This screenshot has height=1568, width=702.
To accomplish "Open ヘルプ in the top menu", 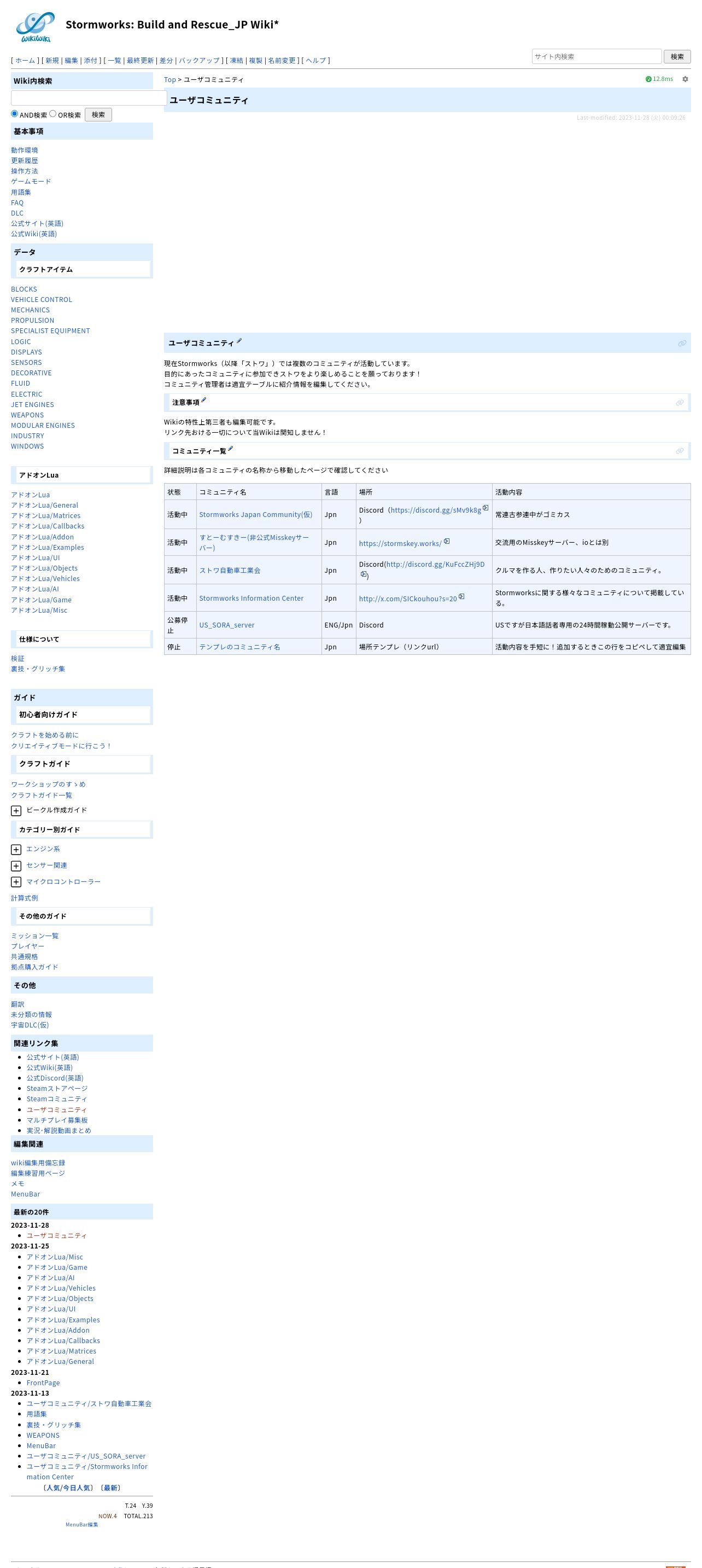I will pos(315,60).
